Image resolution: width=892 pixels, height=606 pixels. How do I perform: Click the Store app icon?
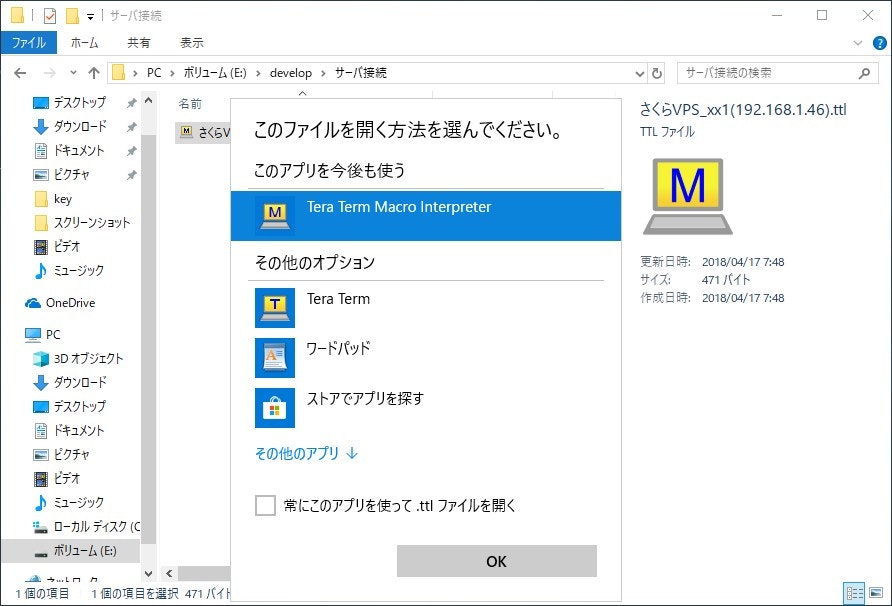tap(275, 408)
